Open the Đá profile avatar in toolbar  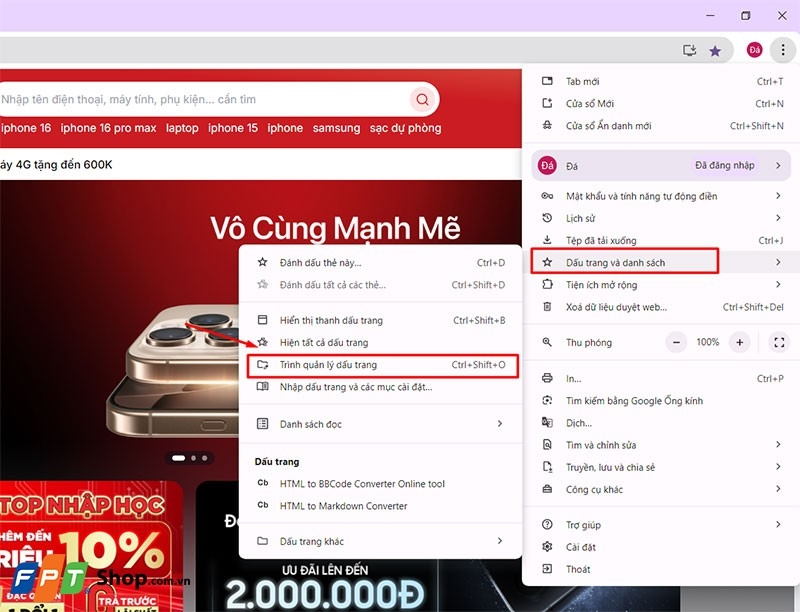pyautogui.click(x=754, y=50)
